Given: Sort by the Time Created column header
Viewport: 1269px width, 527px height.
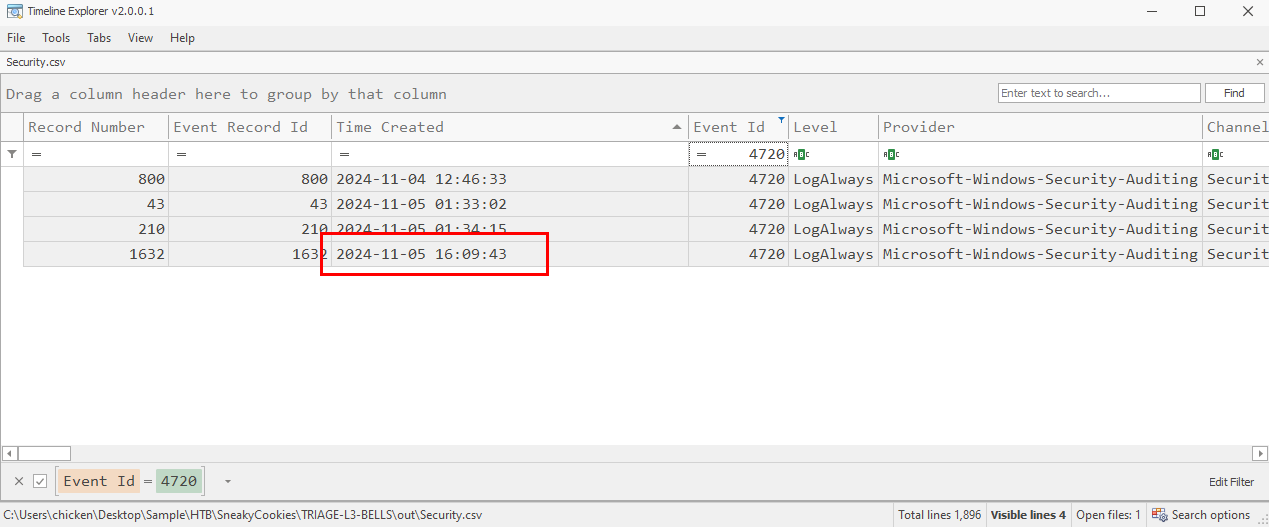Looking at the screenshot, I should (510, 127).
